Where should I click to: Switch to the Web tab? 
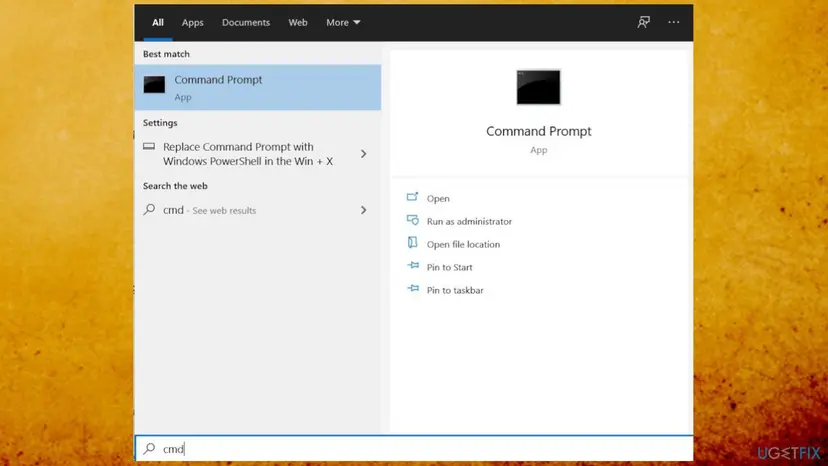click(x=298, y=22)
